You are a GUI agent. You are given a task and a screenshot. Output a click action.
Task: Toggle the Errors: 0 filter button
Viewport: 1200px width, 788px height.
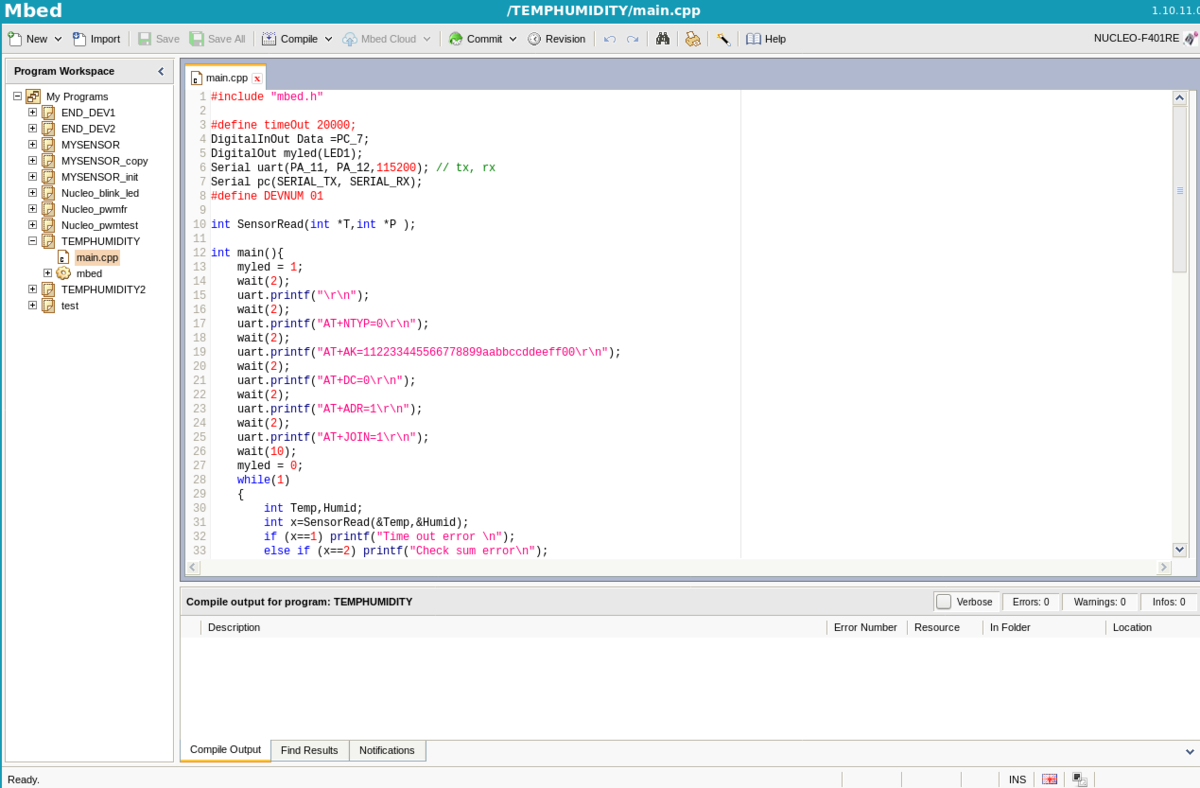1030,602
